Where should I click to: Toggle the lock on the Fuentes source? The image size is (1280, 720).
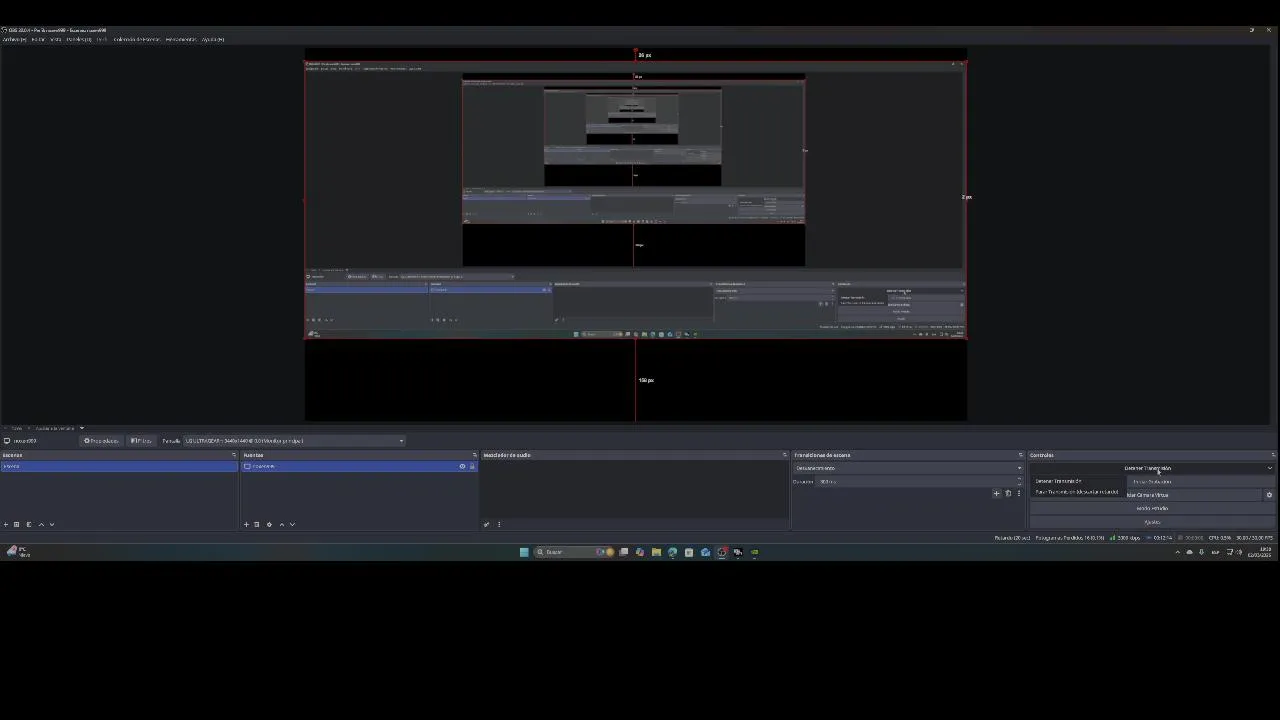click(x=472, y=466)
